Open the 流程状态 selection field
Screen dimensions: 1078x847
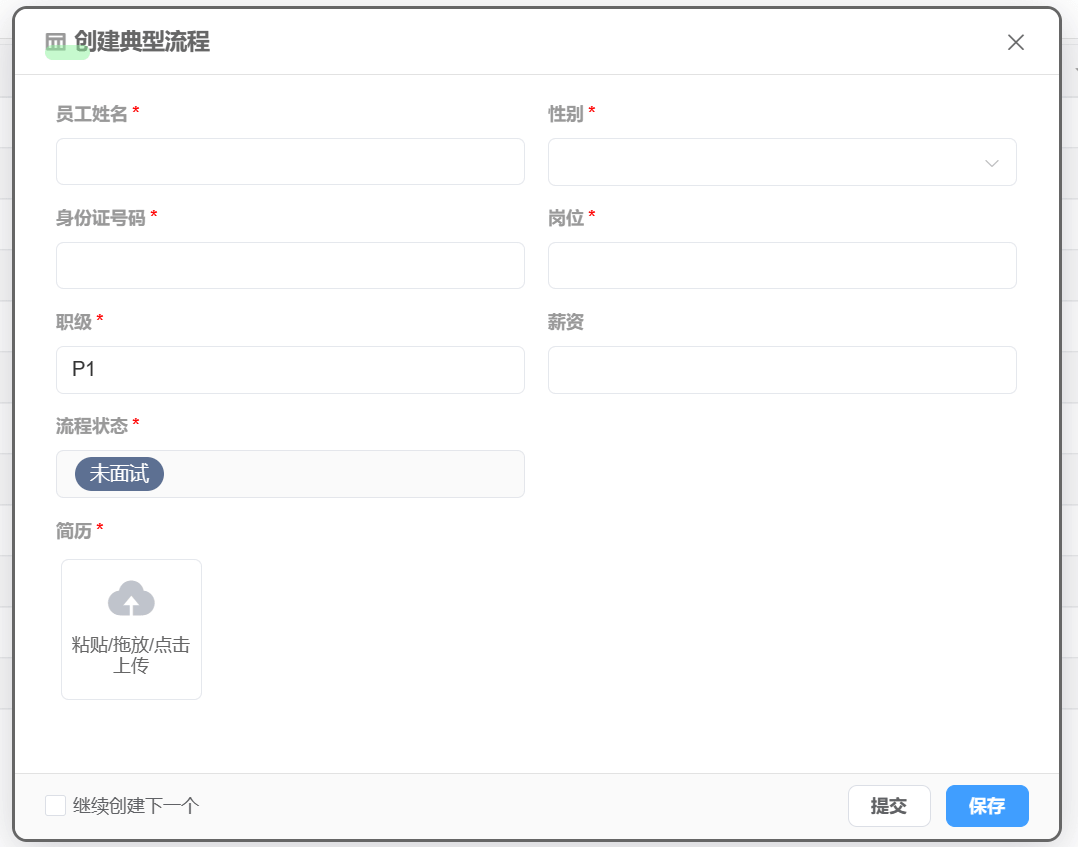click(x=340, y=474)
